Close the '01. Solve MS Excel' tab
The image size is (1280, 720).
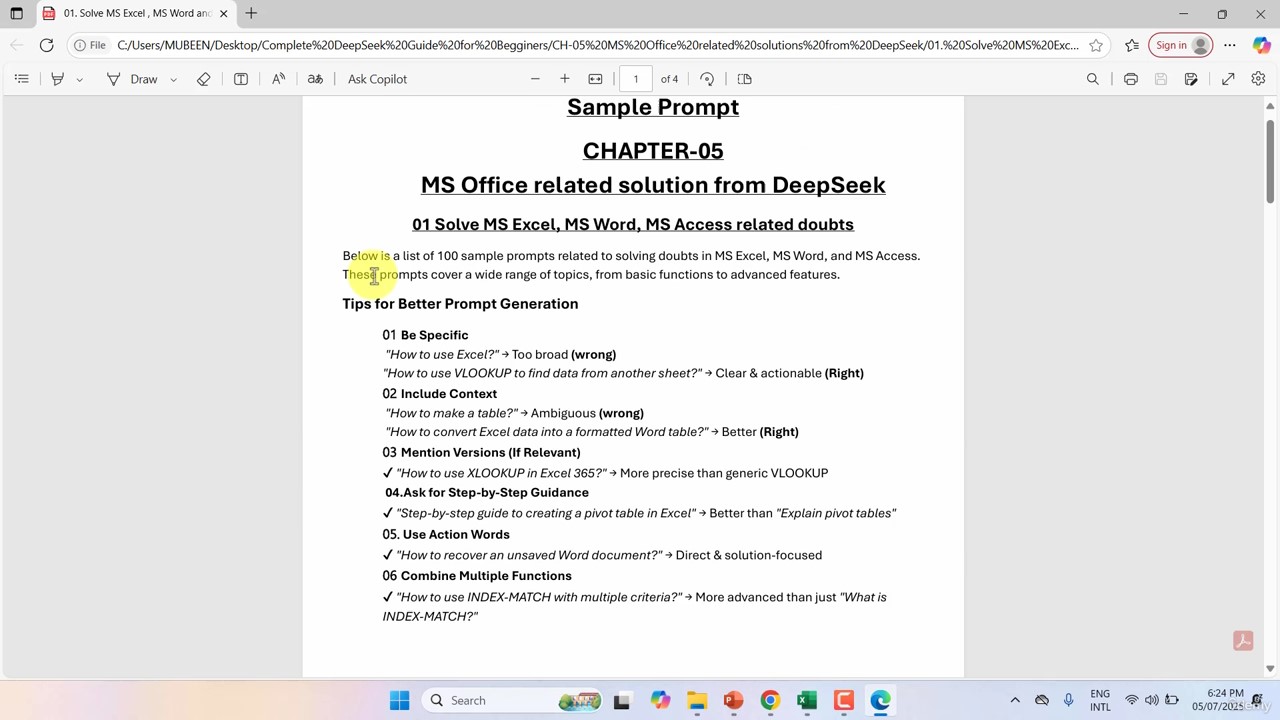223,14
